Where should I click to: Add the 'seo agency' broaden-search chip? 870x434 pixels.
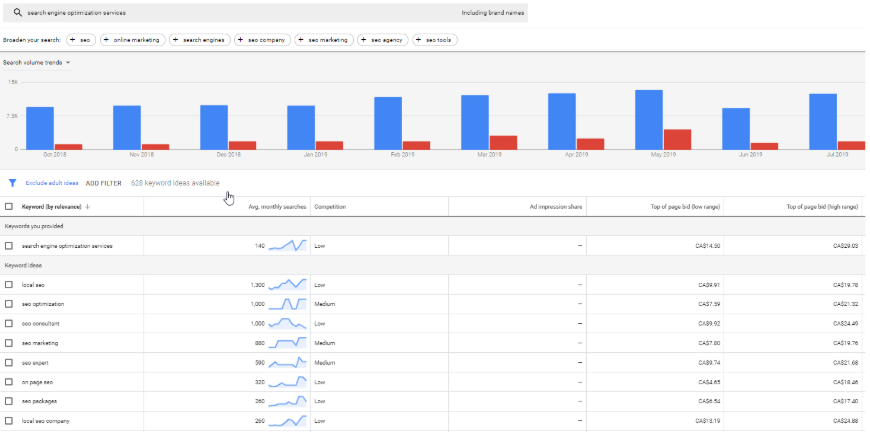pos(383,40)
